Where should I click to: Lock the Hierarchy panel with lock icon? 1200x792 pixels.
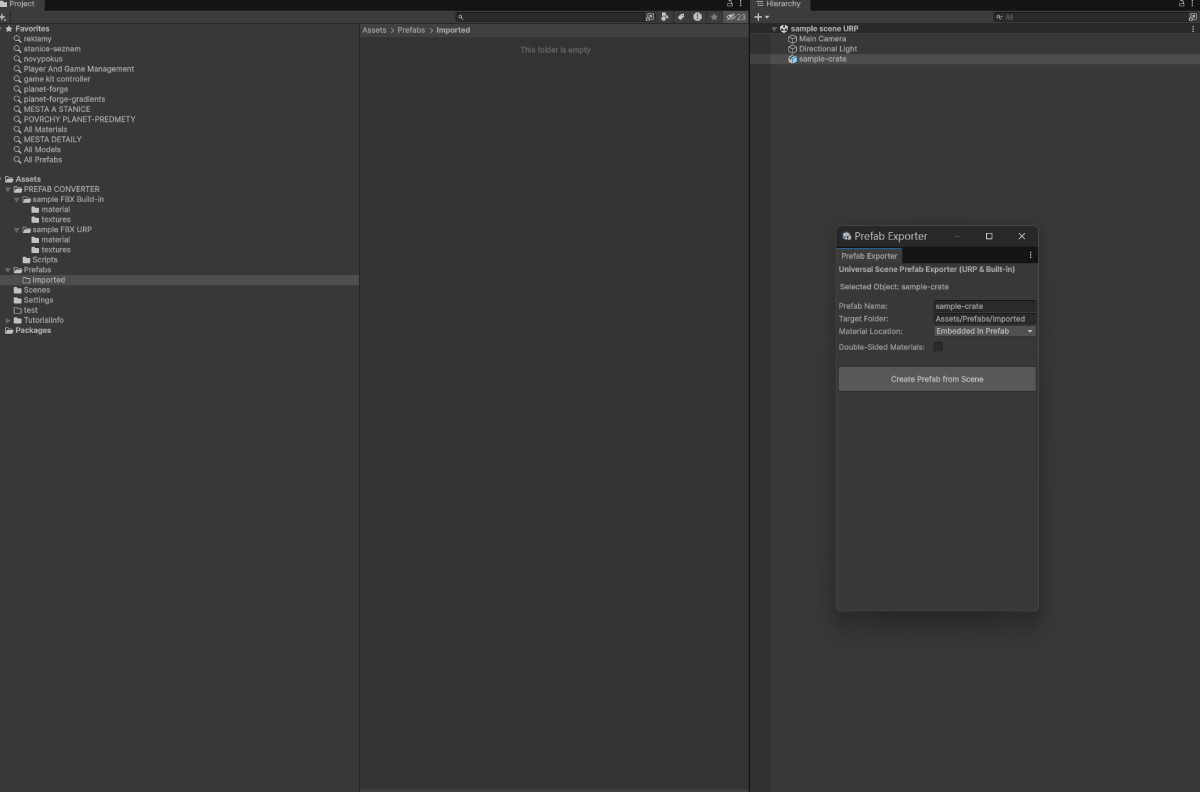(1181, 4)
